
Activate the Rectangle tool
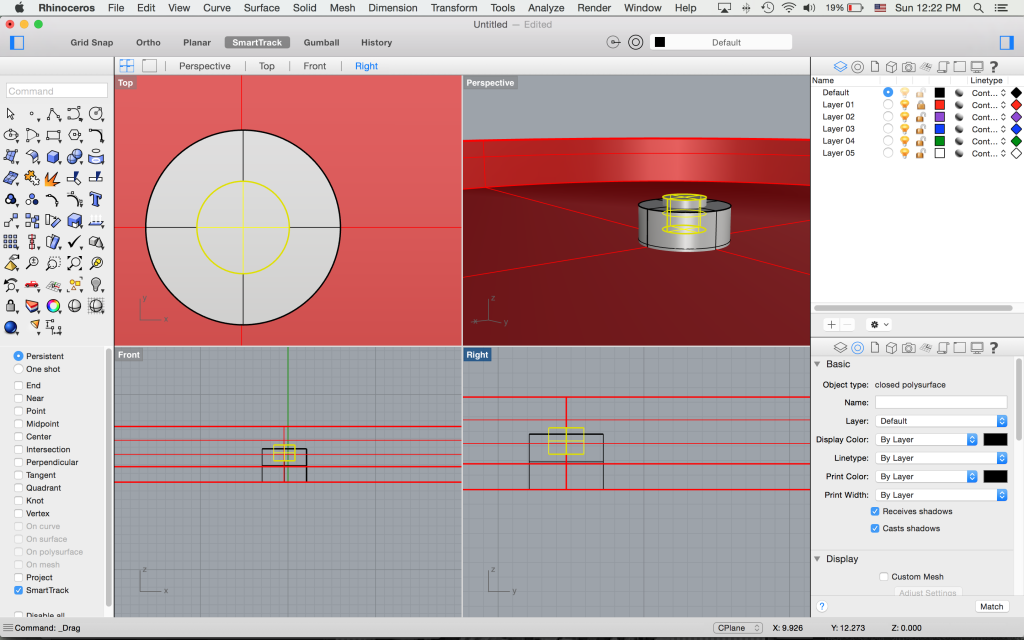[x=54, y=136]
